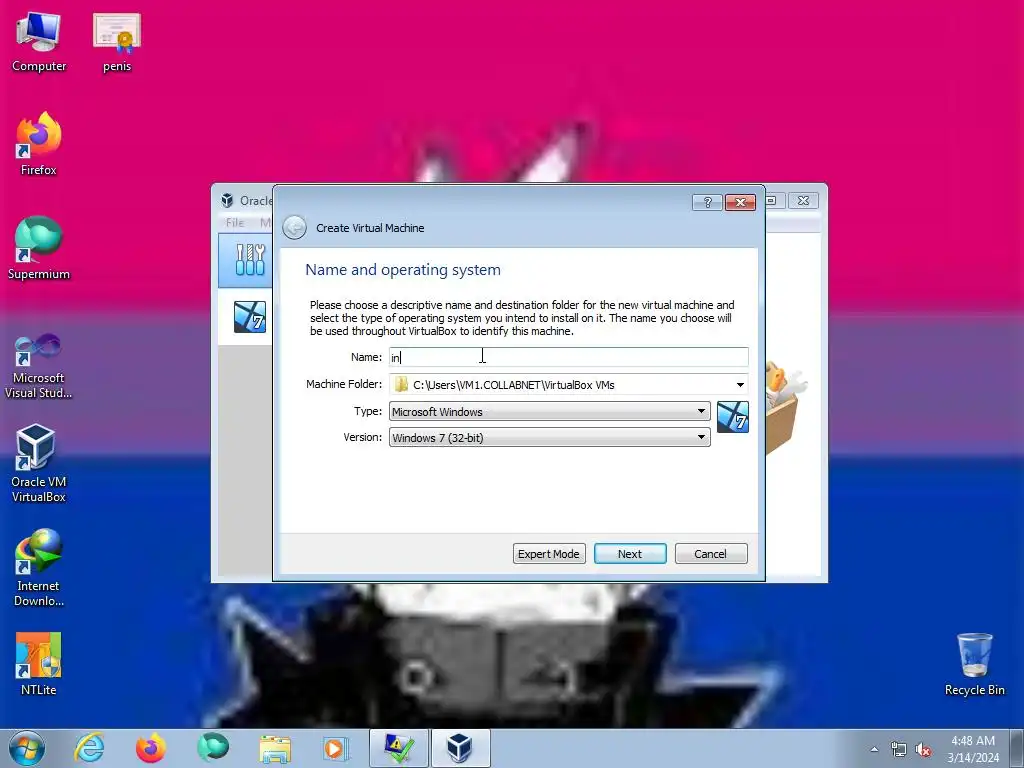Click the Tools icon in VirtualBox Manager sidebar
The width and height of the screenshot is (1024, 768).
(250, 260)
